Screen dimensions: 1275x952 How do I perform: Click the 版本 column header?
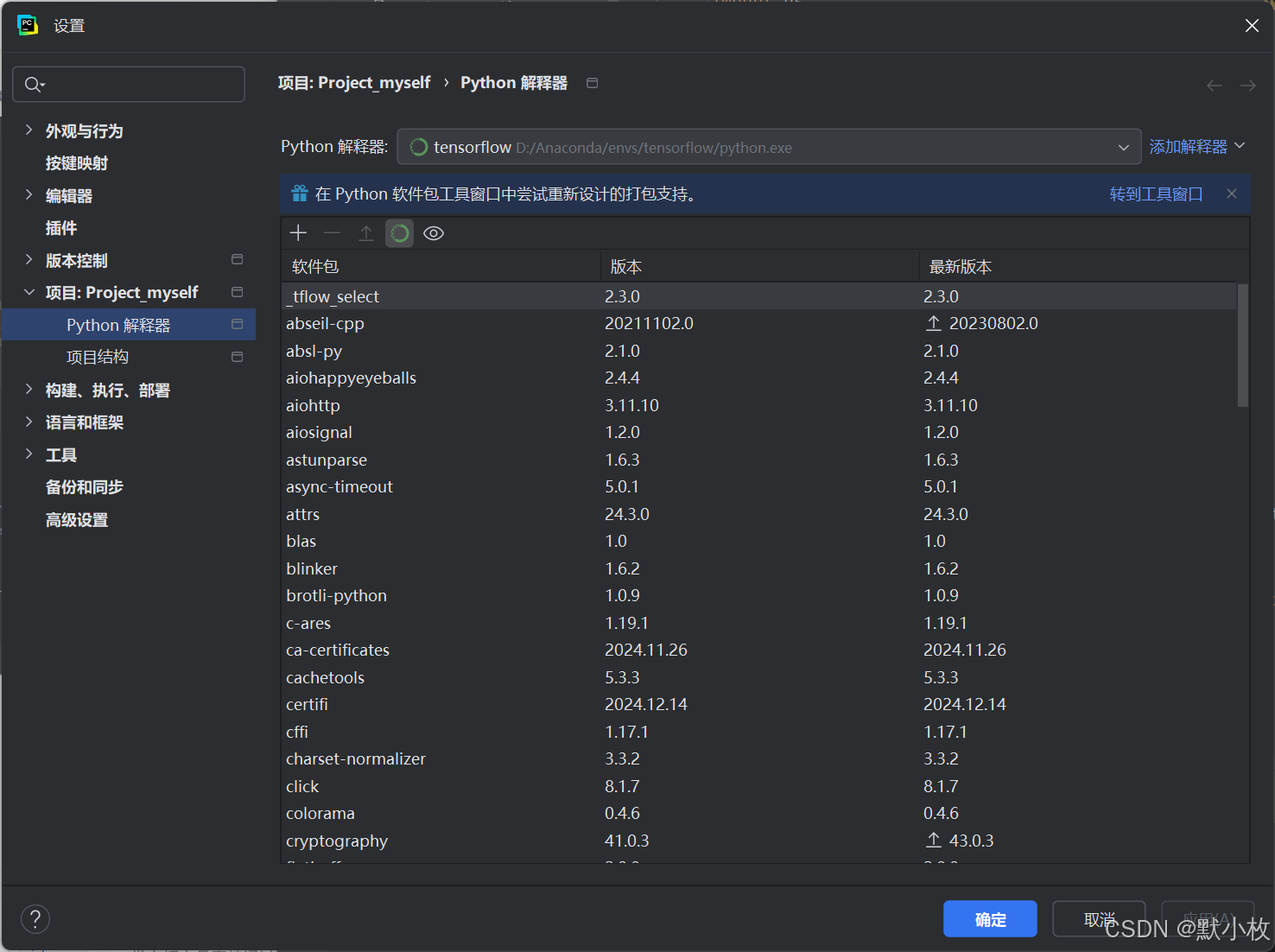759,267
